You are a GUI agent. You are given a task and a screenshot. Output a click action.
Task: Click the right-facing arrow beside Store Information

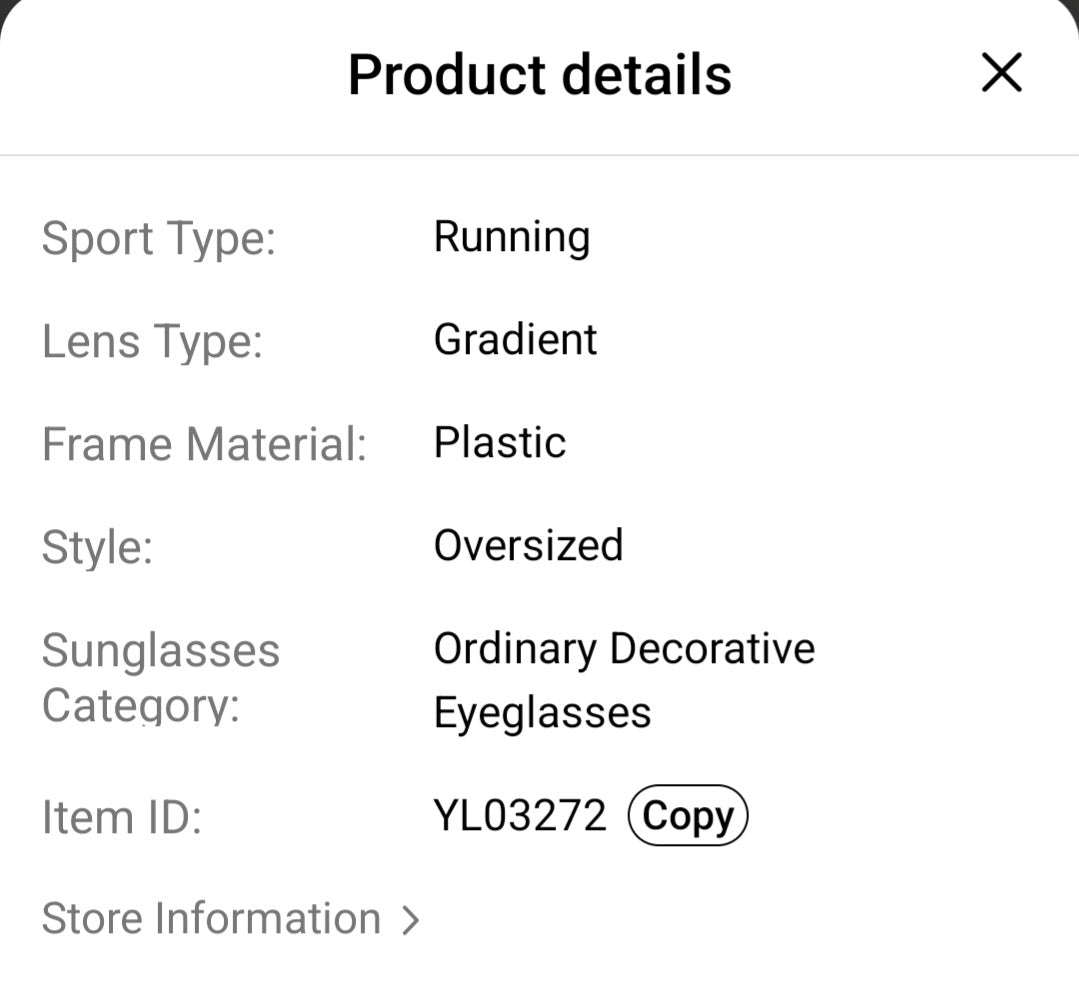point(411,918)
